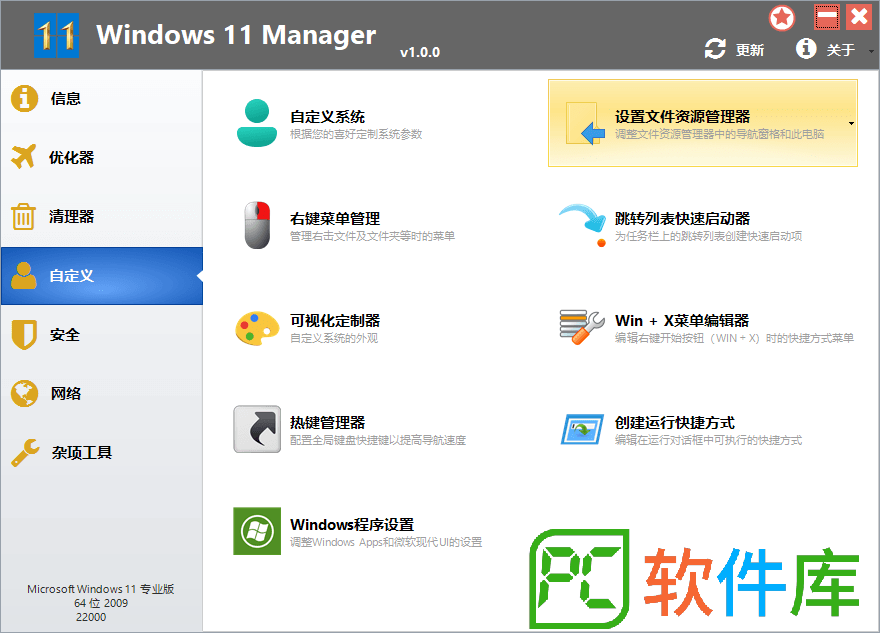Click the paint palette icon for 可视化定制器
Viewport: 880px width, 633px height.
click(257, 328)
